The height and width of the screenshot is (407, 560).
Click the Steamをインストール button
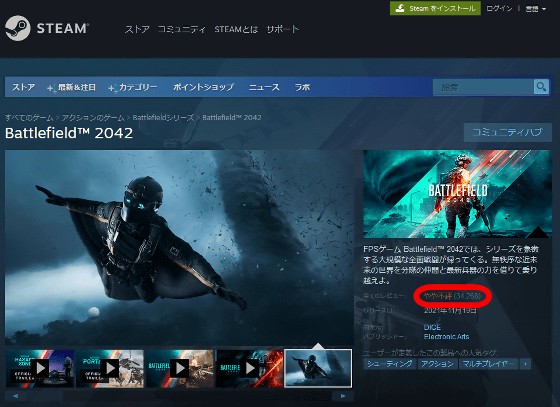coord(435,8)
